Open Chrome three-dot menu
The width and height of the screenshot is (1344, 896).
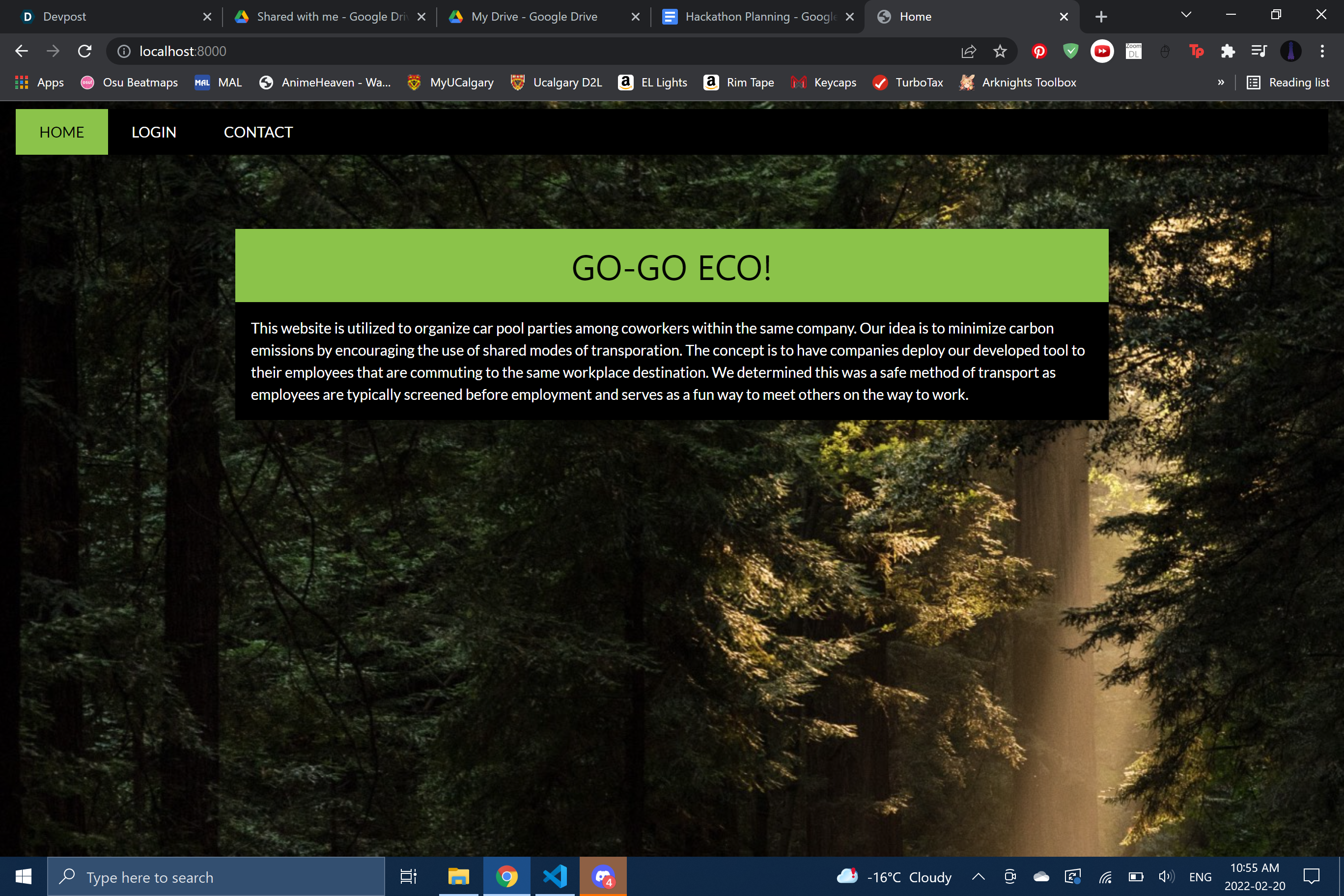click(x=1322, y=52)
